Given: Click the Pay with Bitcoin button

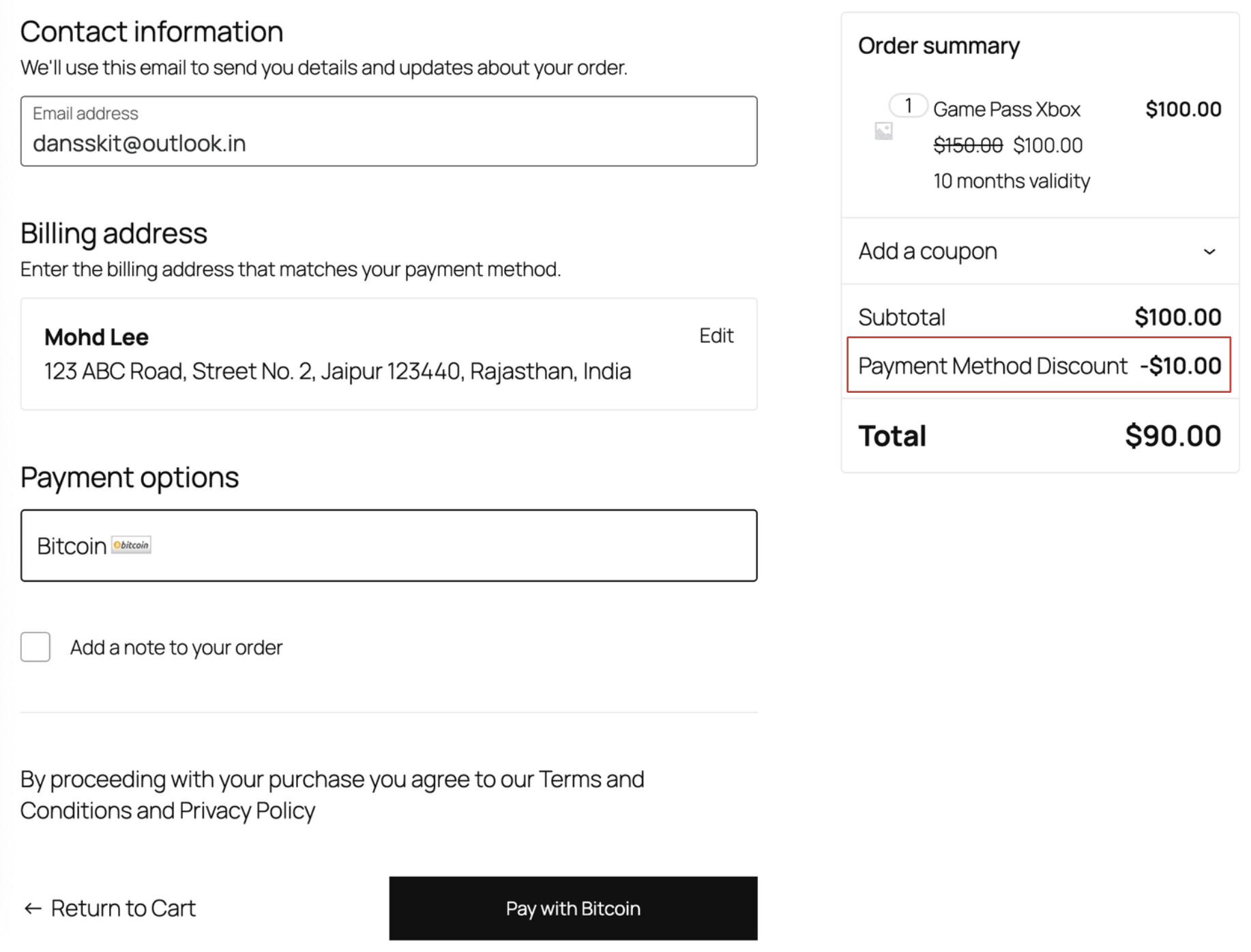Looking at the screenshot, I should pyautogui.click(x=573, y=908).
